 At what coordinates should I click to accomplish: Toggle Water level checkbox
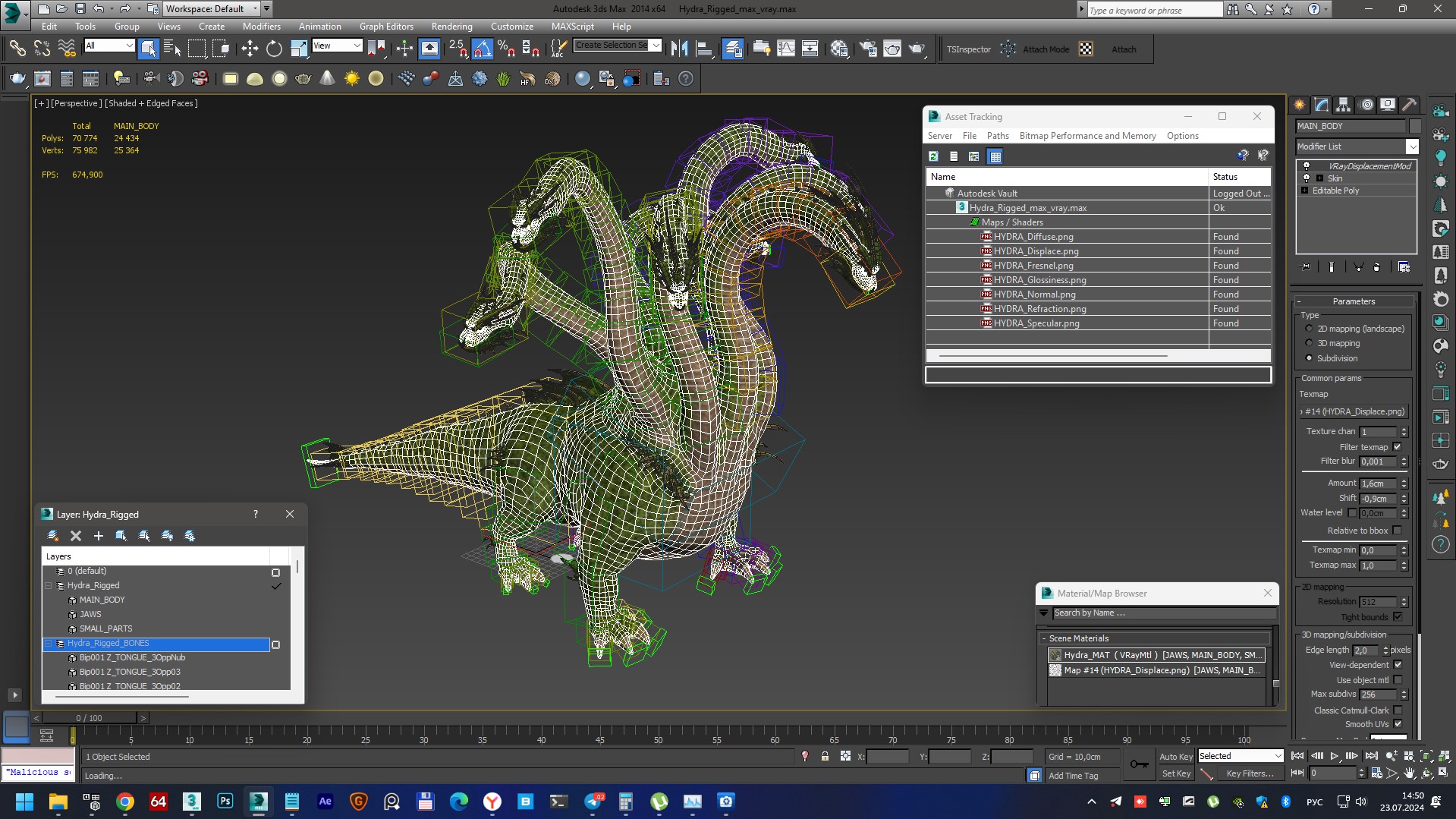pos(1352,513)
